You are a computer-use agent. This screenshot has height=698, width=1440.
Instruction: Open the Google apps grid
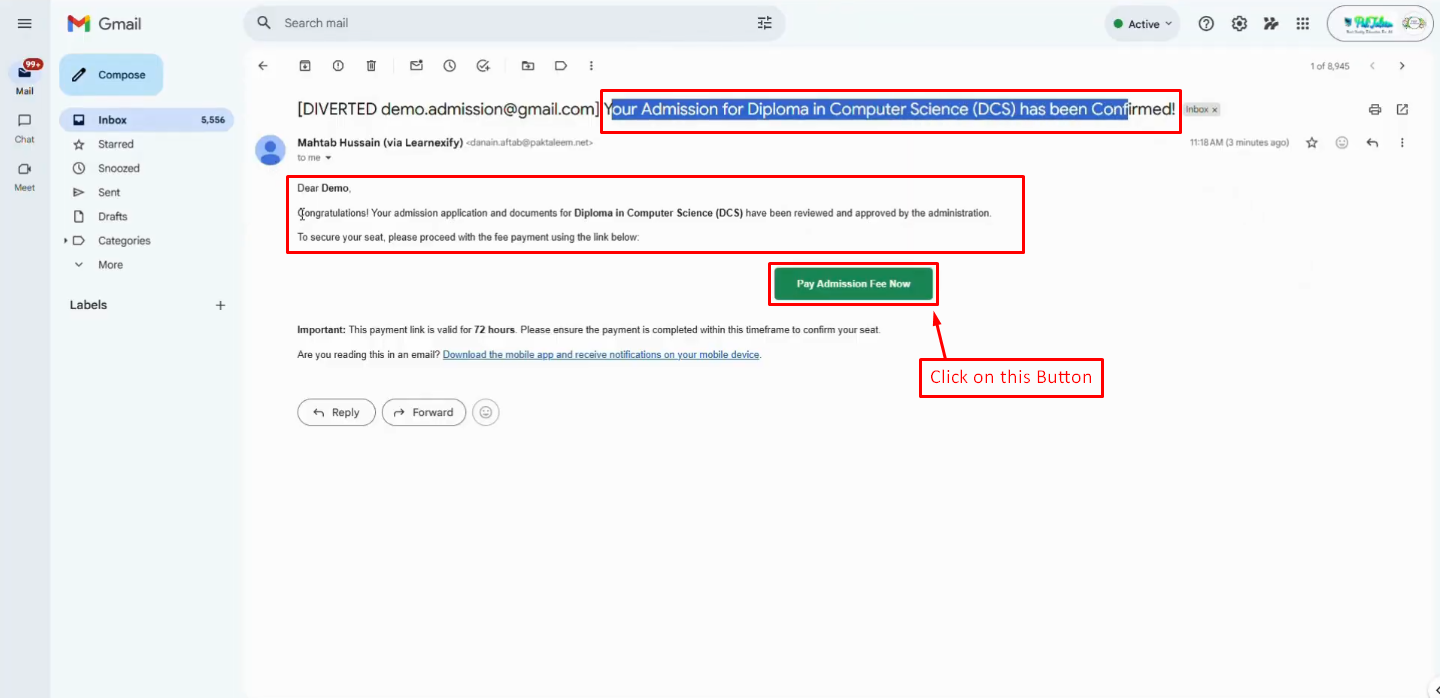tap(1303, 24)
